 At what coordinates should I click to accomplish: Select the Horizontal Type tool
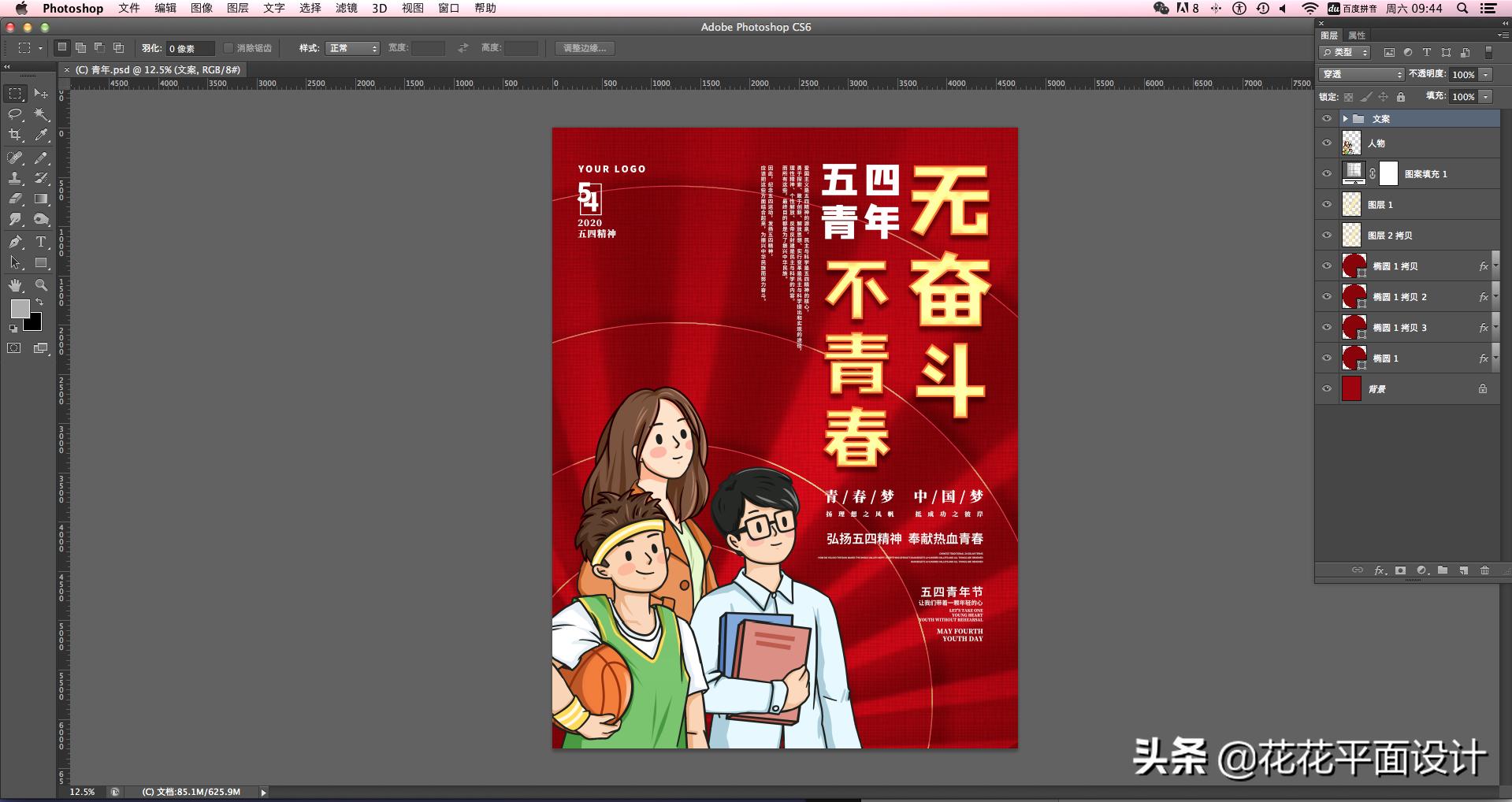[40, 240]
